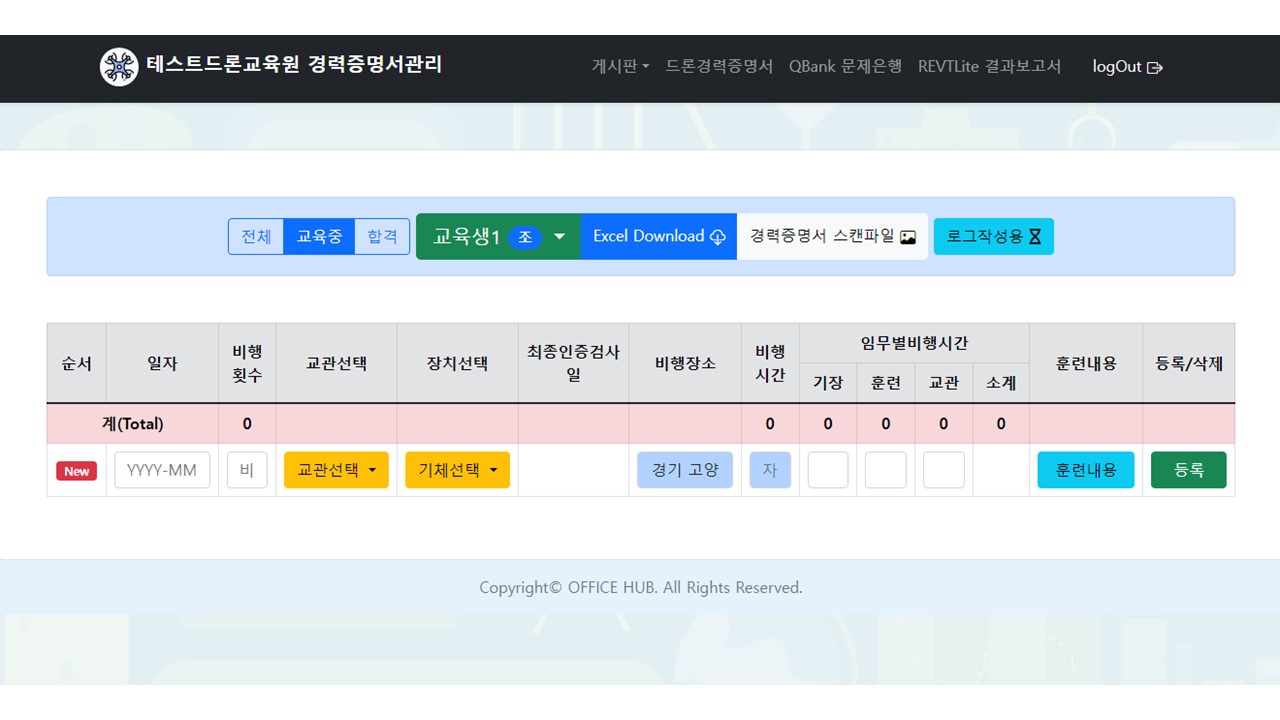The width and height of the screenshot is (1280, 720).
Task: Click the 경기 고양 flight location button
Action: tap(685, 470)
